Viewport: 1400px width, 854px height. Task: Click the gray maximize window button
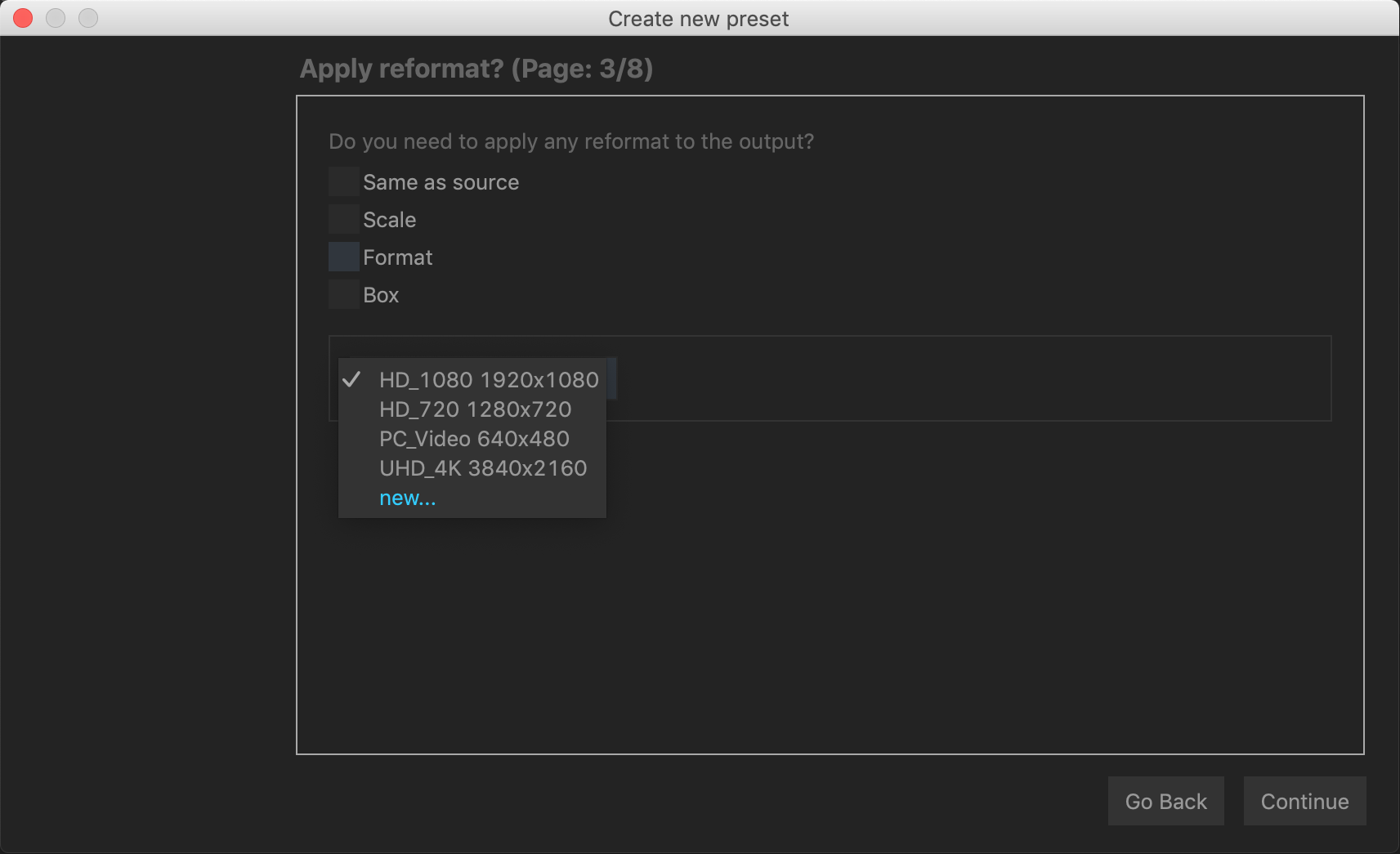[88, 18]
